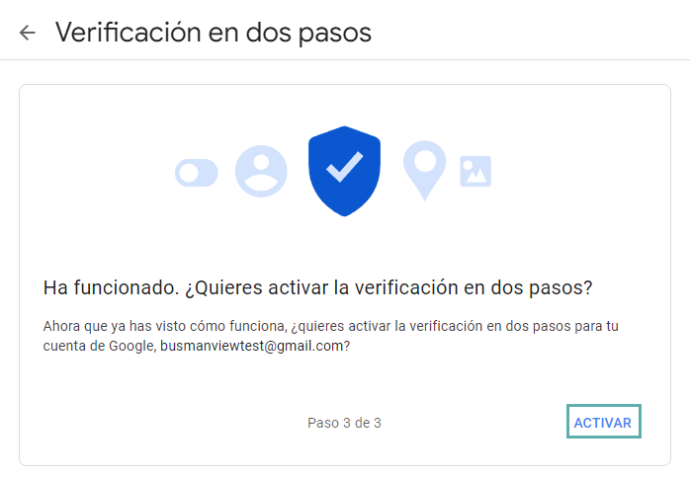Image resolution: width=690 pixels, height=480 pixels.
Task: Click the blue shield checkmark icon
Action: tap(345, 171)
